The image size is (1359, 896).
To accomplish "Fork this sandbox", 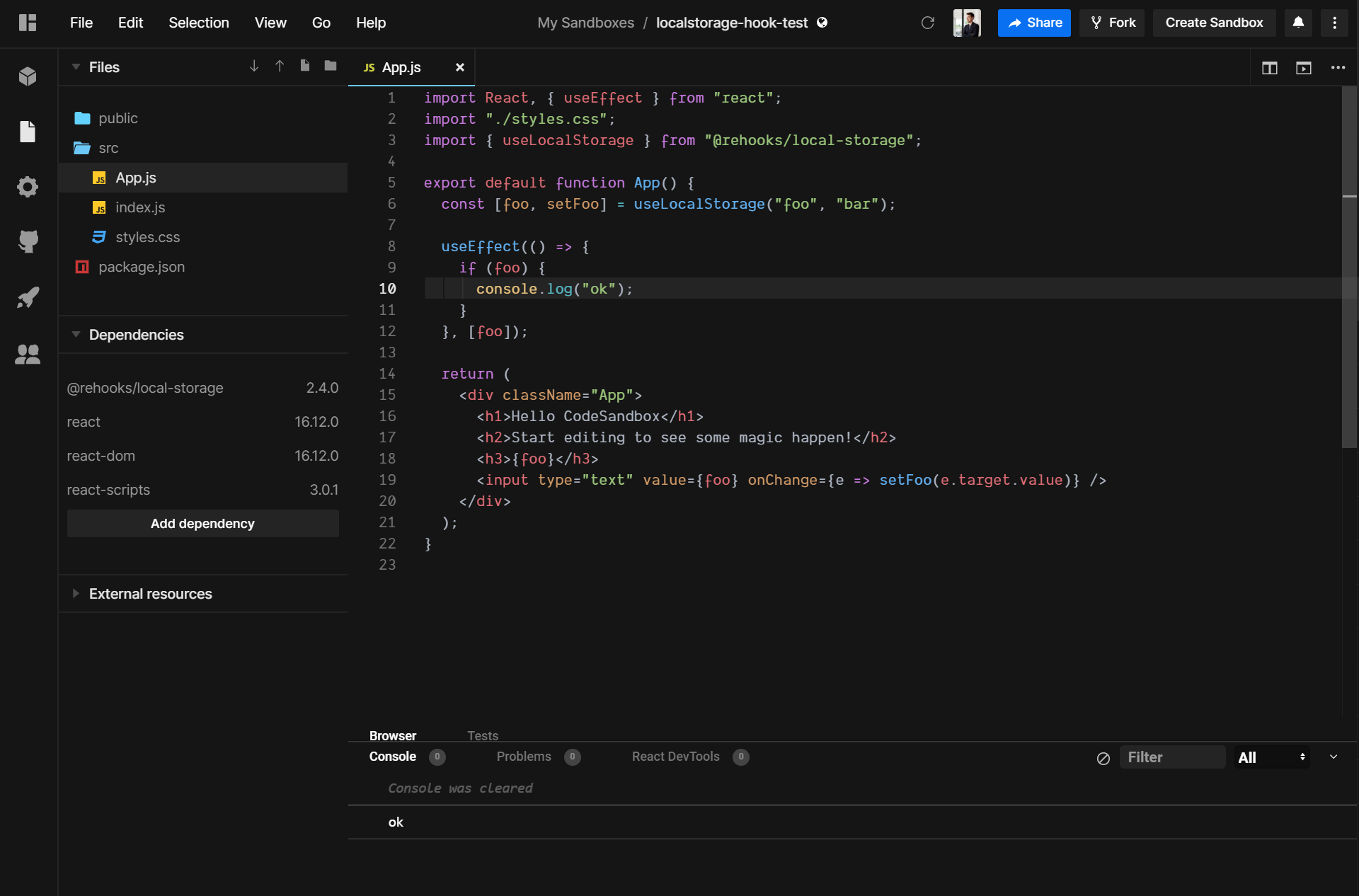I will coord(1112,23).
